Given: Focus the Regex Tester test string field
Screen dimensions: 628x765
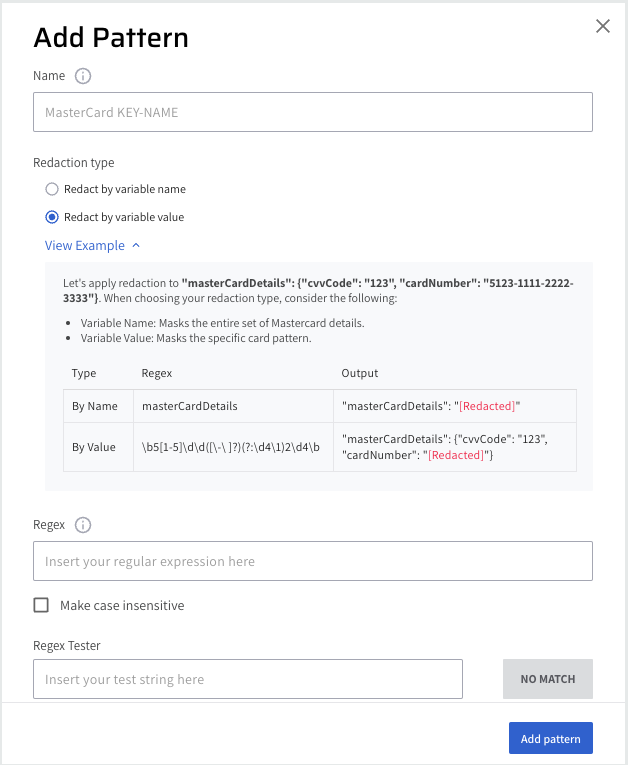Looking at the screenshot, I should (248, 679).
